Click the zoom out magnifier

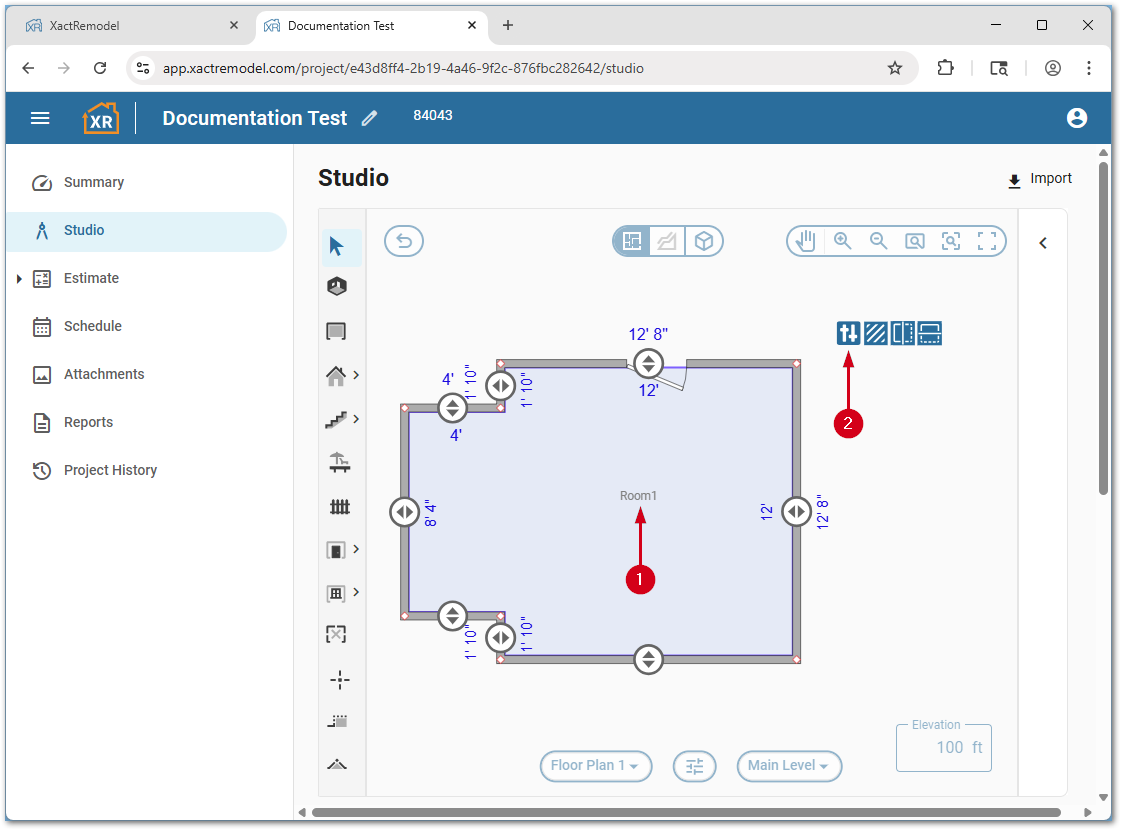click(879, 241)
